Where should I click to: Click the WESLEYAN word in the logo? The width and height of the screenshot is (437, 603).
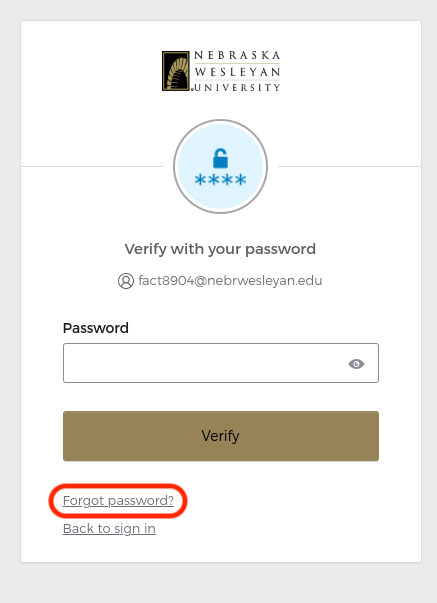pos(237,72)
